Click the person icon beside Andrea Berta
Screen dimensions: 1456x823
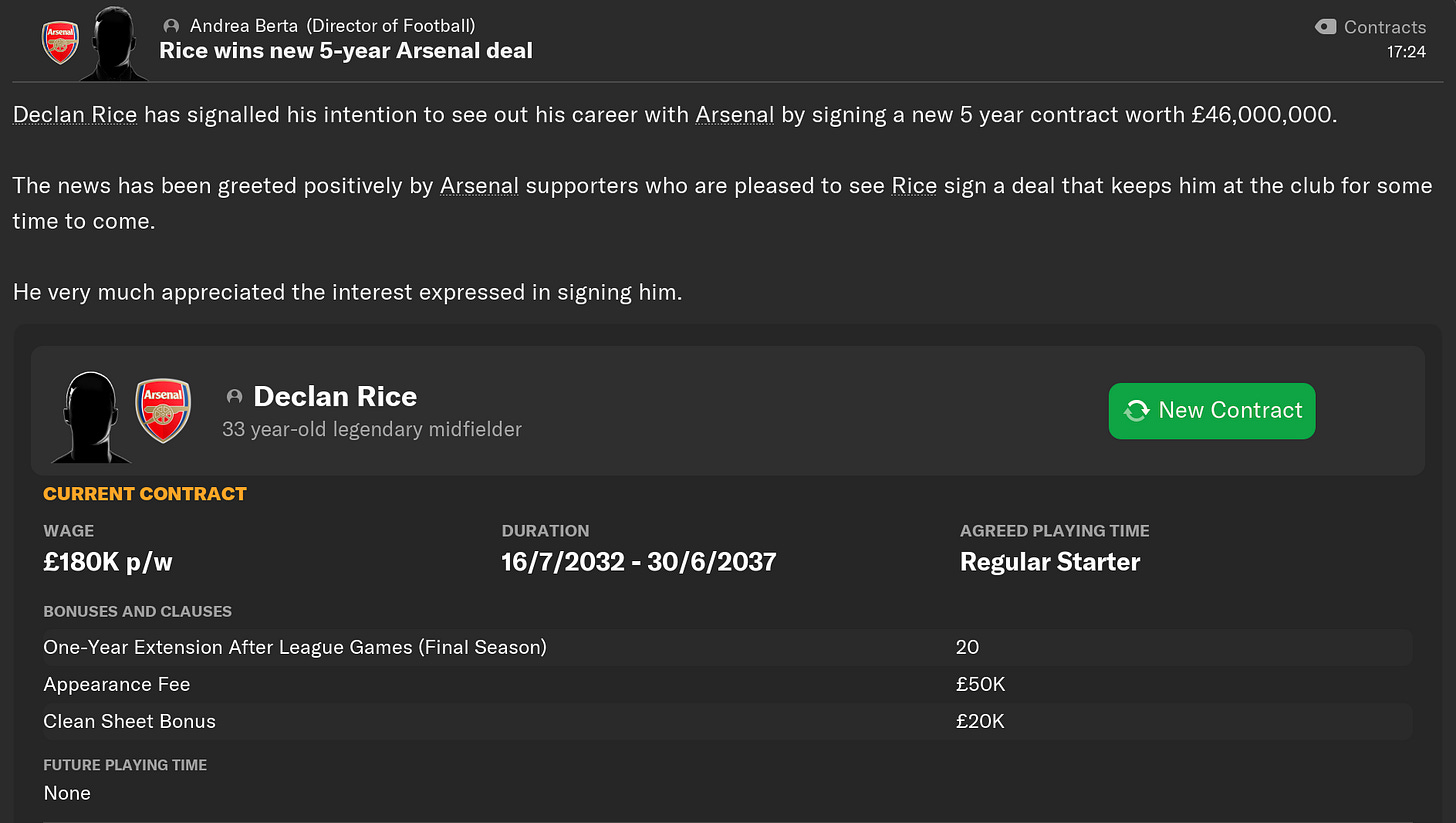[171, 26]
